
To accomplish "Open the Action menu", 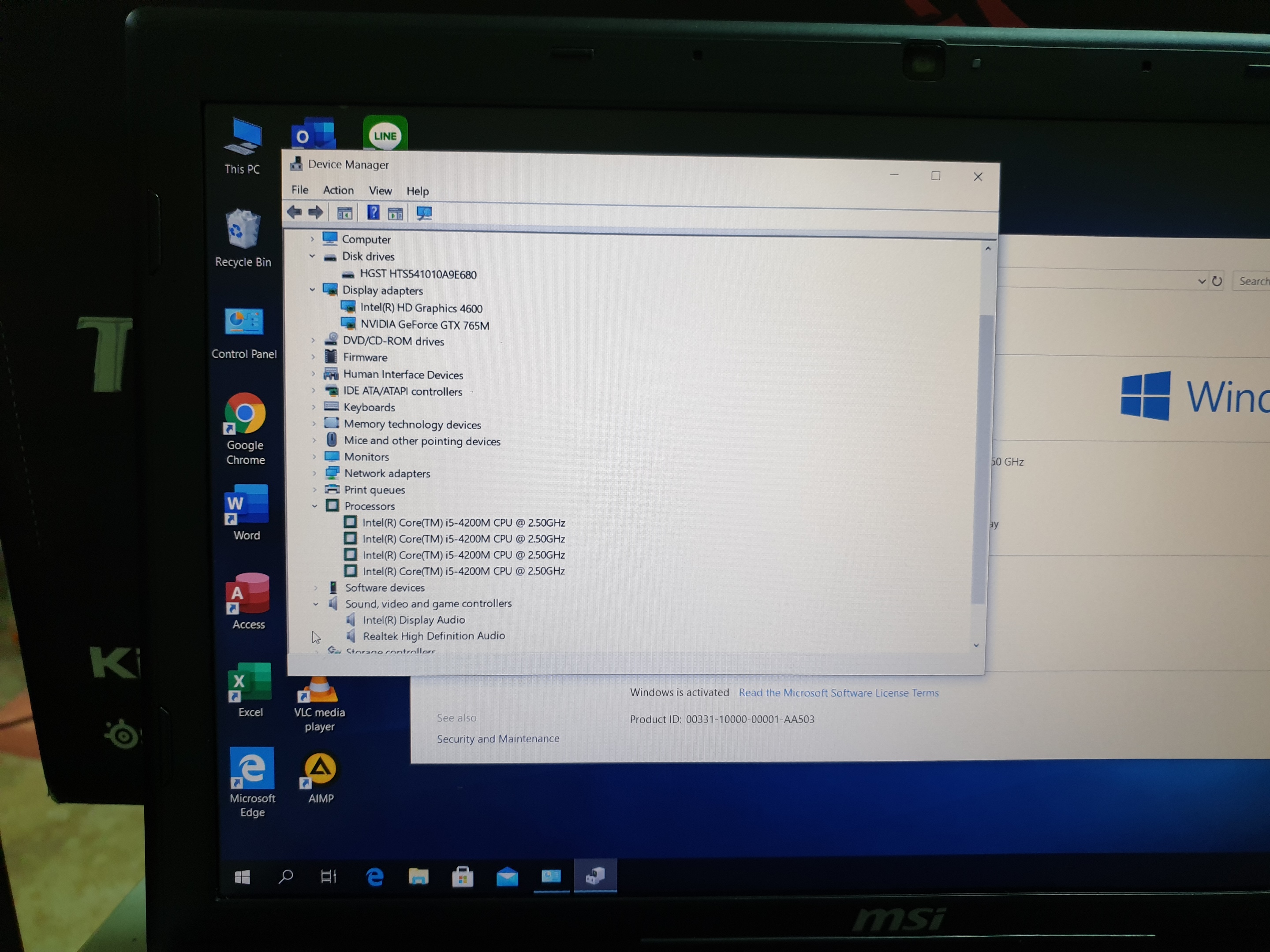I will (x=338, y=190).
